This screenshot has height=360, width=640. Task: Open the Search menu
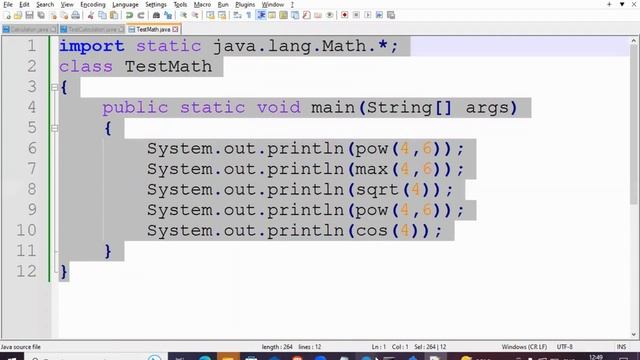point(45,4)
